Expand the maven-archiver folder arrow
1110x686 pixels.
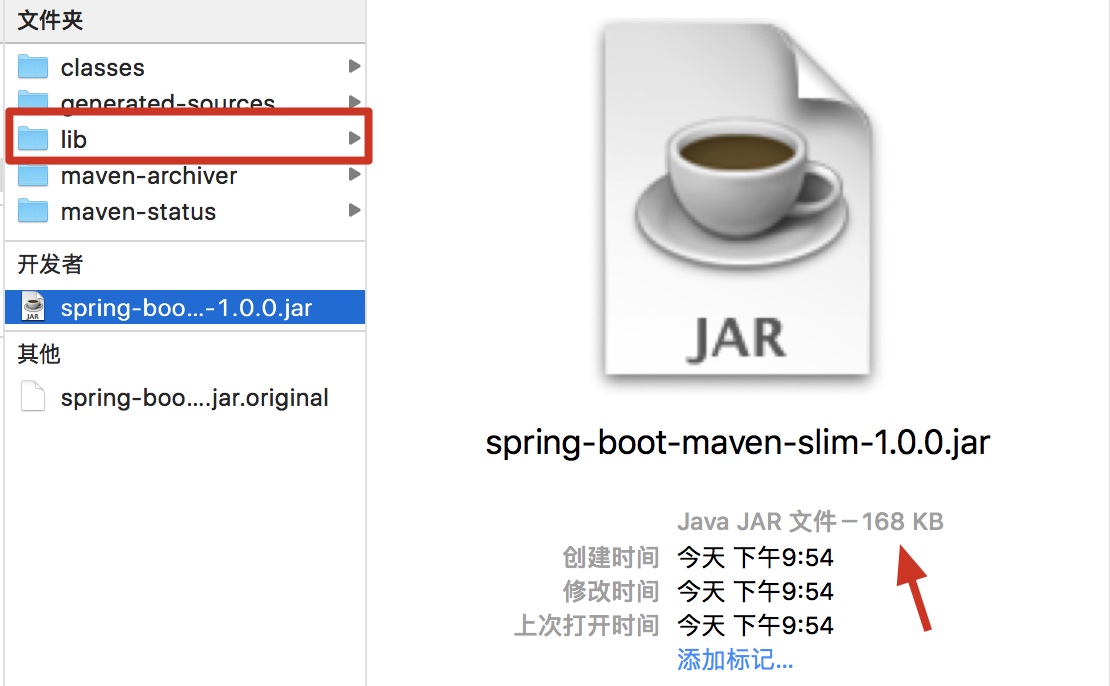(354, 174)
